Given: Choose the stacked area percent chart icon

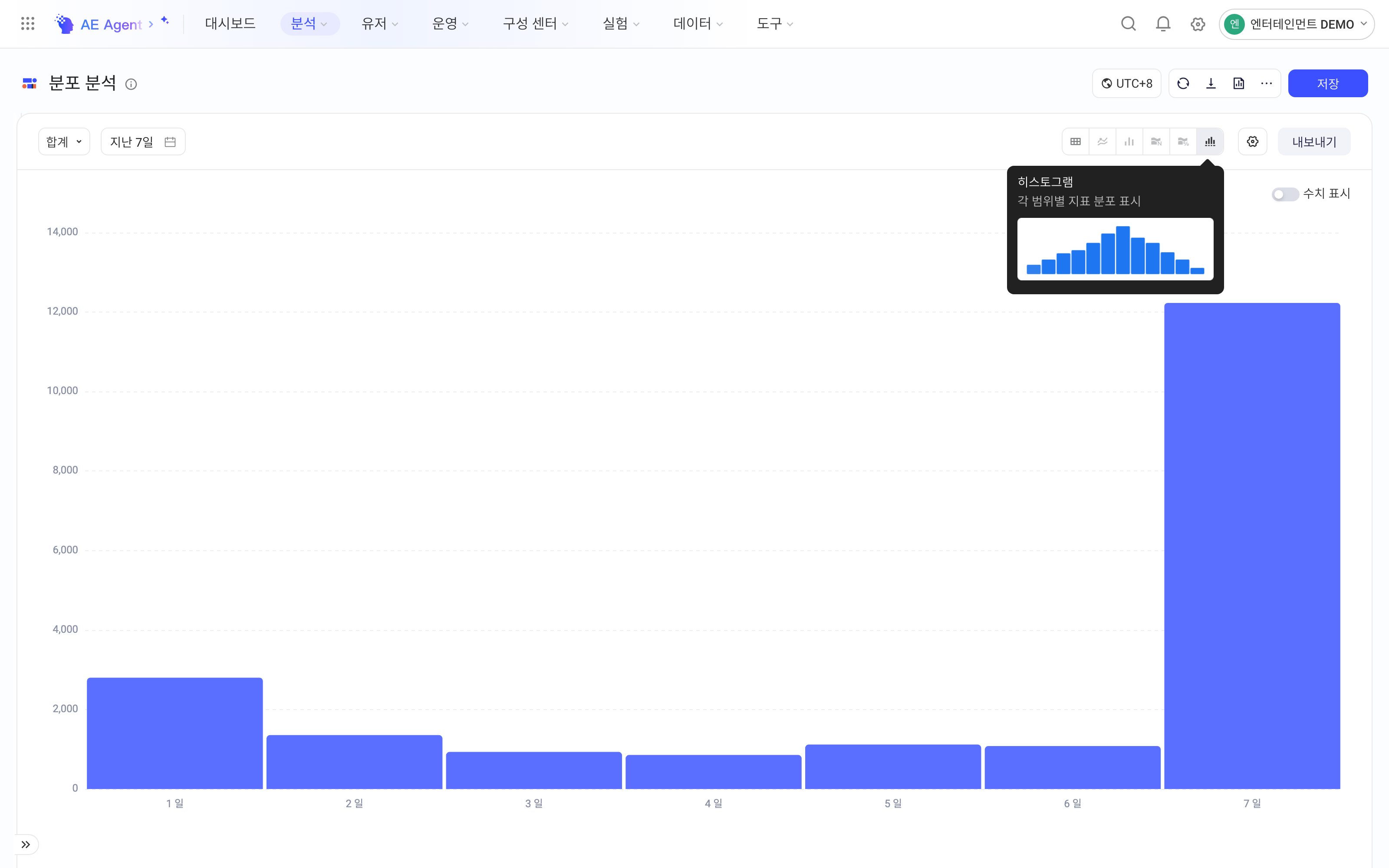Looking at the screenshot, I should click(1183, 142).
